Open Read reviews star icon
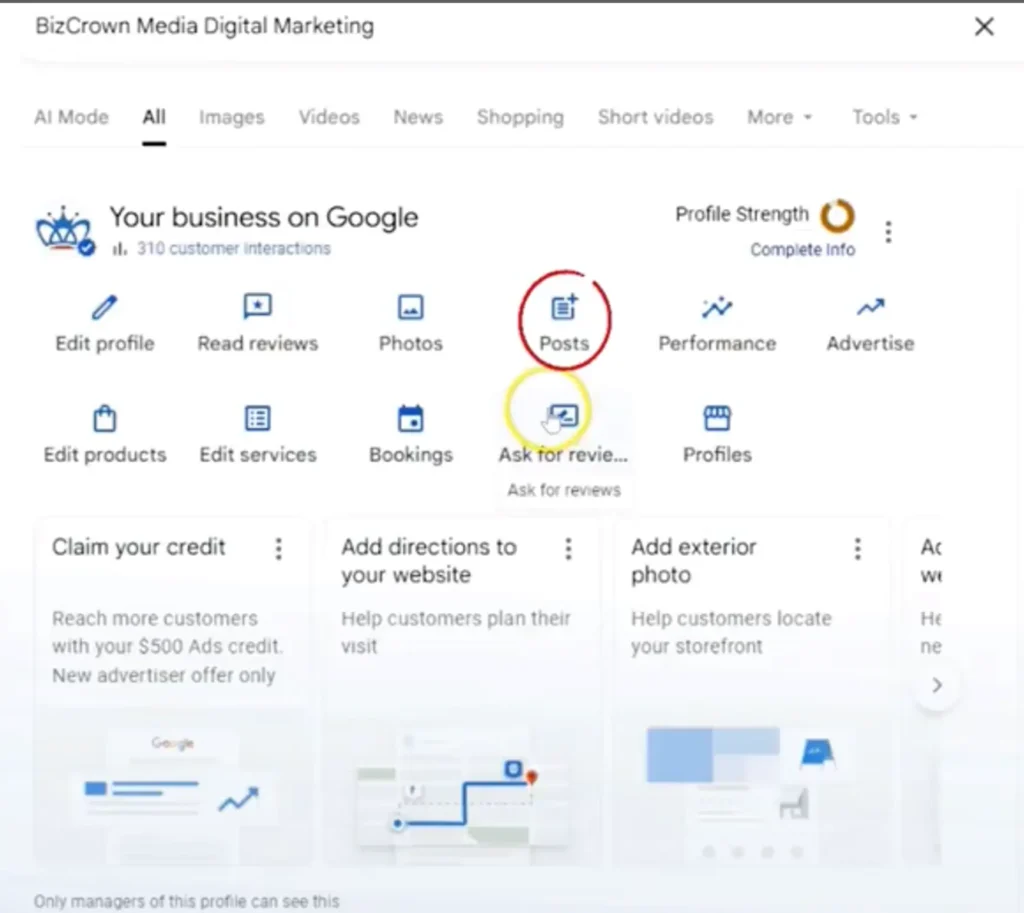The height and width of the screenshot is (913, 1024). tap(257, 307)
